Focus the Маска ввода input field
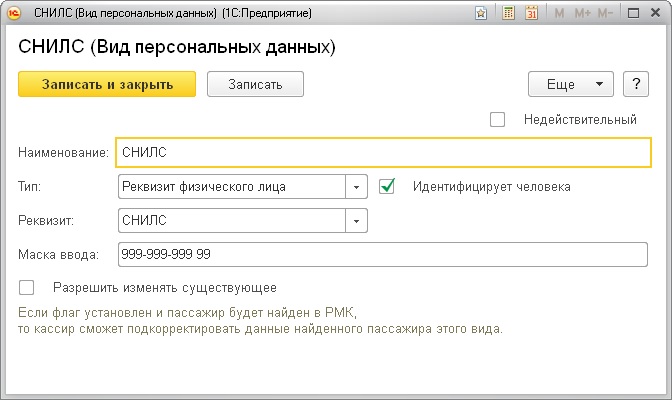672x400 pixels. (384, 254)
